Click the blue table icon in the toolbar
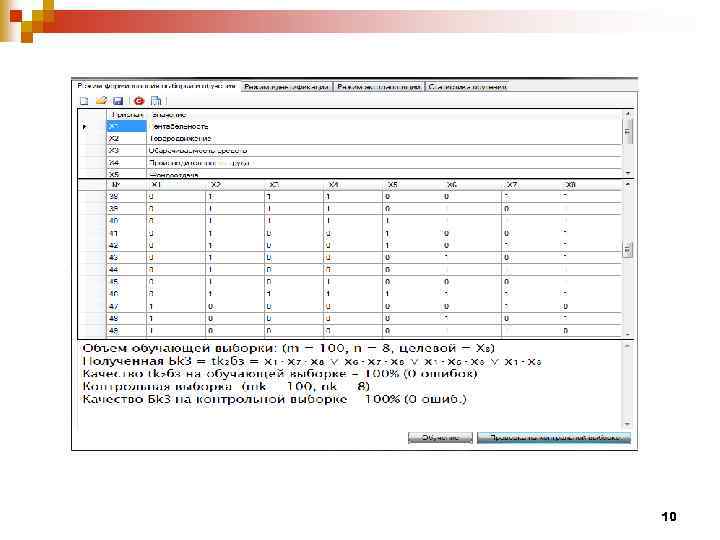Viewport: 720px width, 540px height. coord(156,101)
